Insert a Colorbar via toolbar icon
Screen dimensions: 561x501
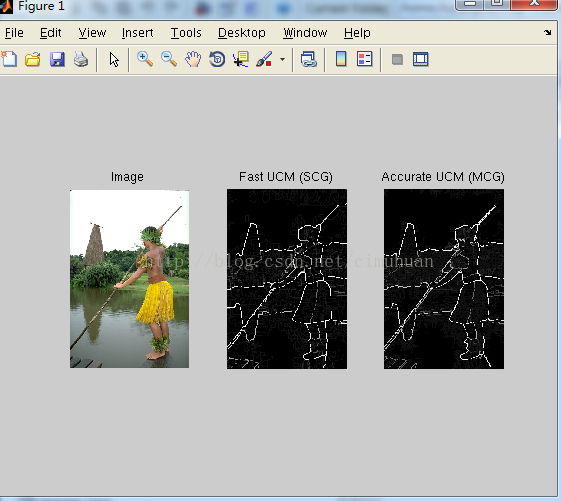pyautogui.click(x=341, y=59)
